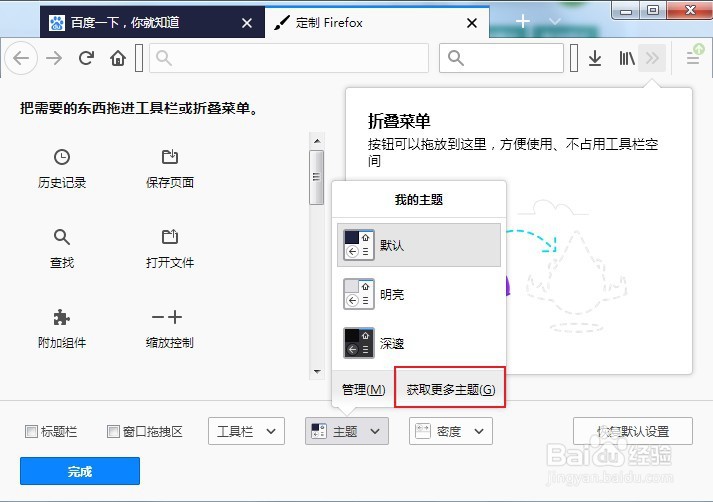Screen dimensions: 713x502
Task: Toggle the 窗口拖拽区 checkbox
Action: coord(113,431)
